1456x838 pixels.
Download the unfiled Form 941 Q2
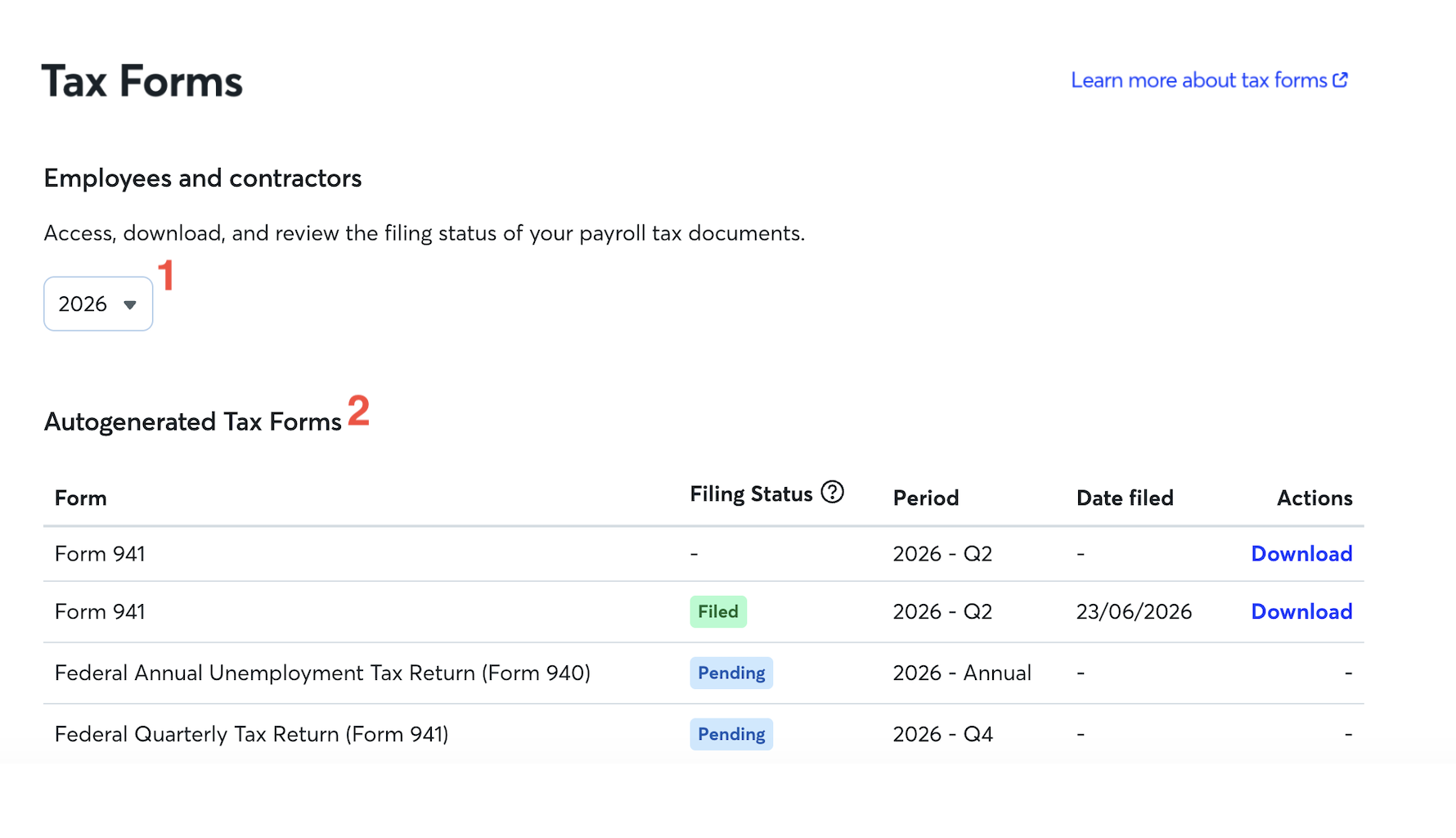click(1301, 554)
